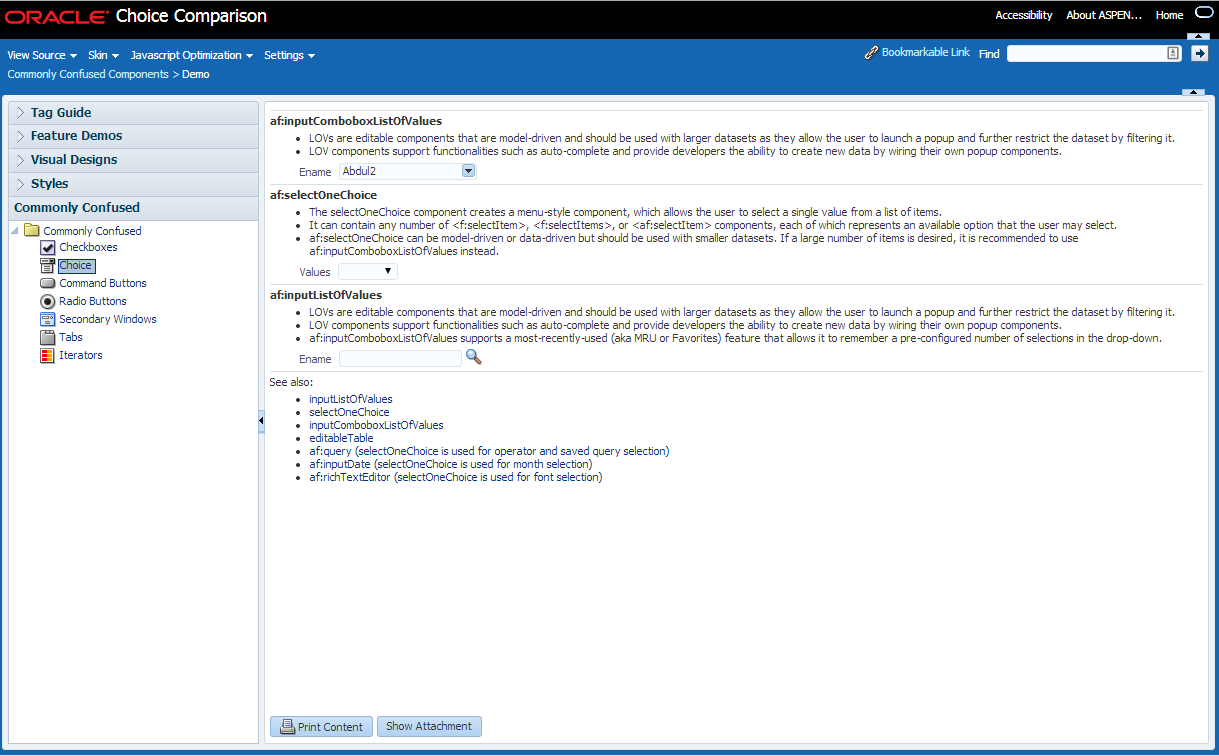Click the Find go arrow button
This screenshot has width=1219, height=756.
(1200, 54)
